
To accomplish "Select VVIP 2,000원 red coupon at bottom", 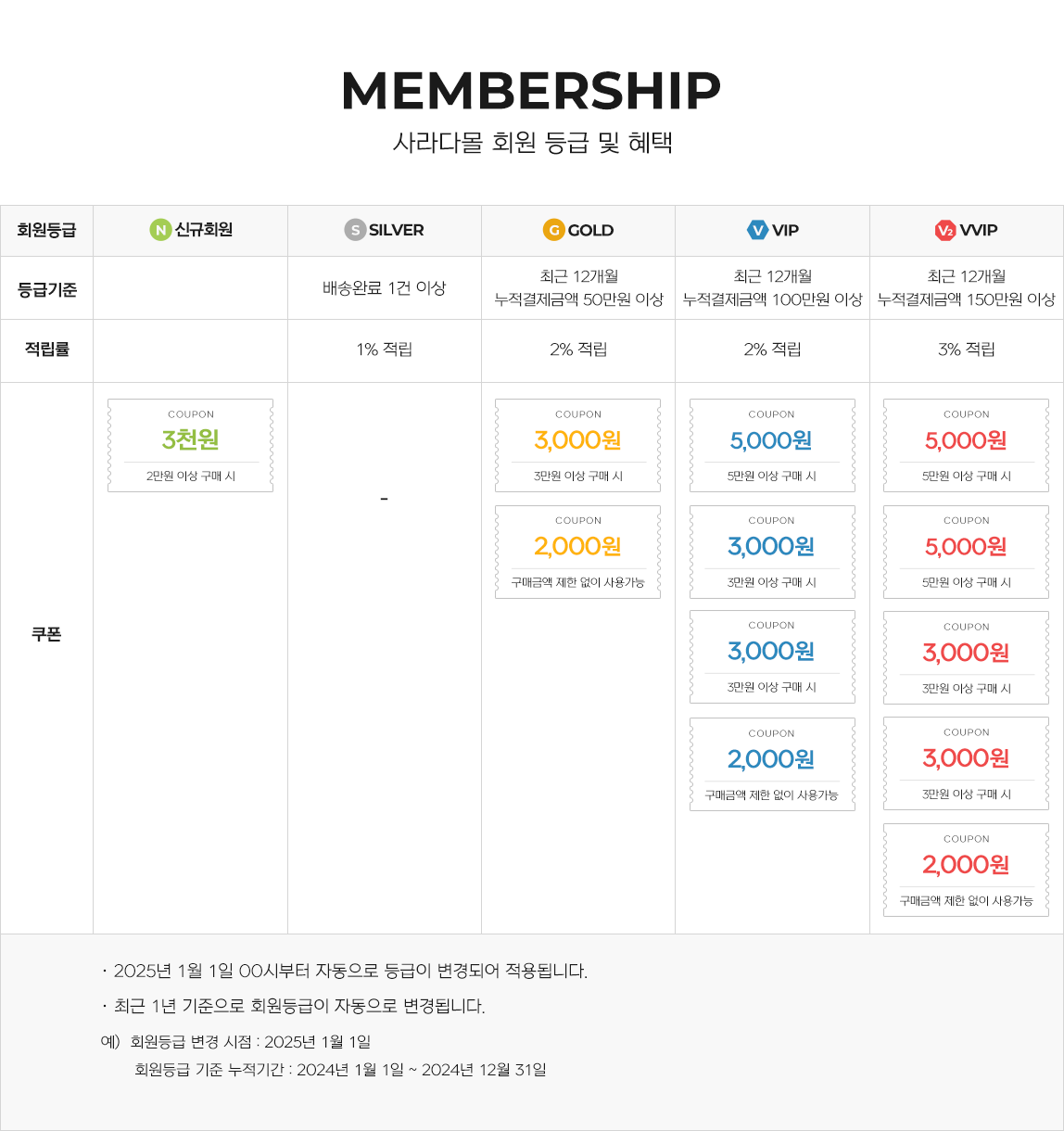I will point(966,870).
